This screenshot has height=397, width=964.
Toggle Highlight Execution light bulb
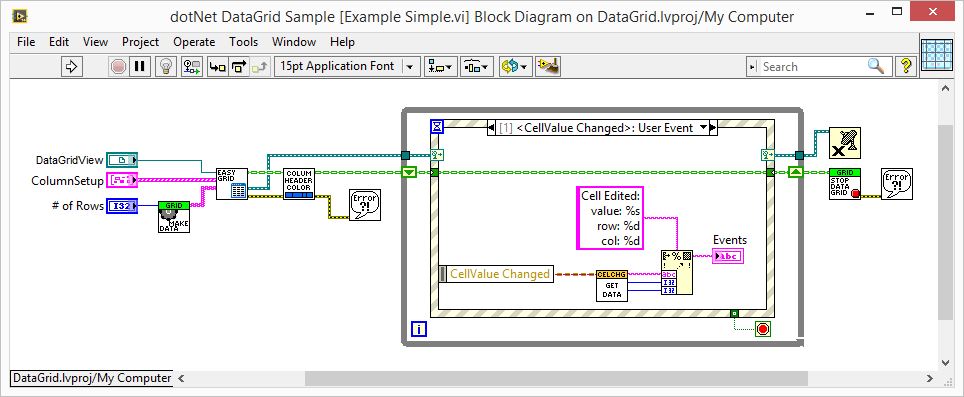click(165, 66)
